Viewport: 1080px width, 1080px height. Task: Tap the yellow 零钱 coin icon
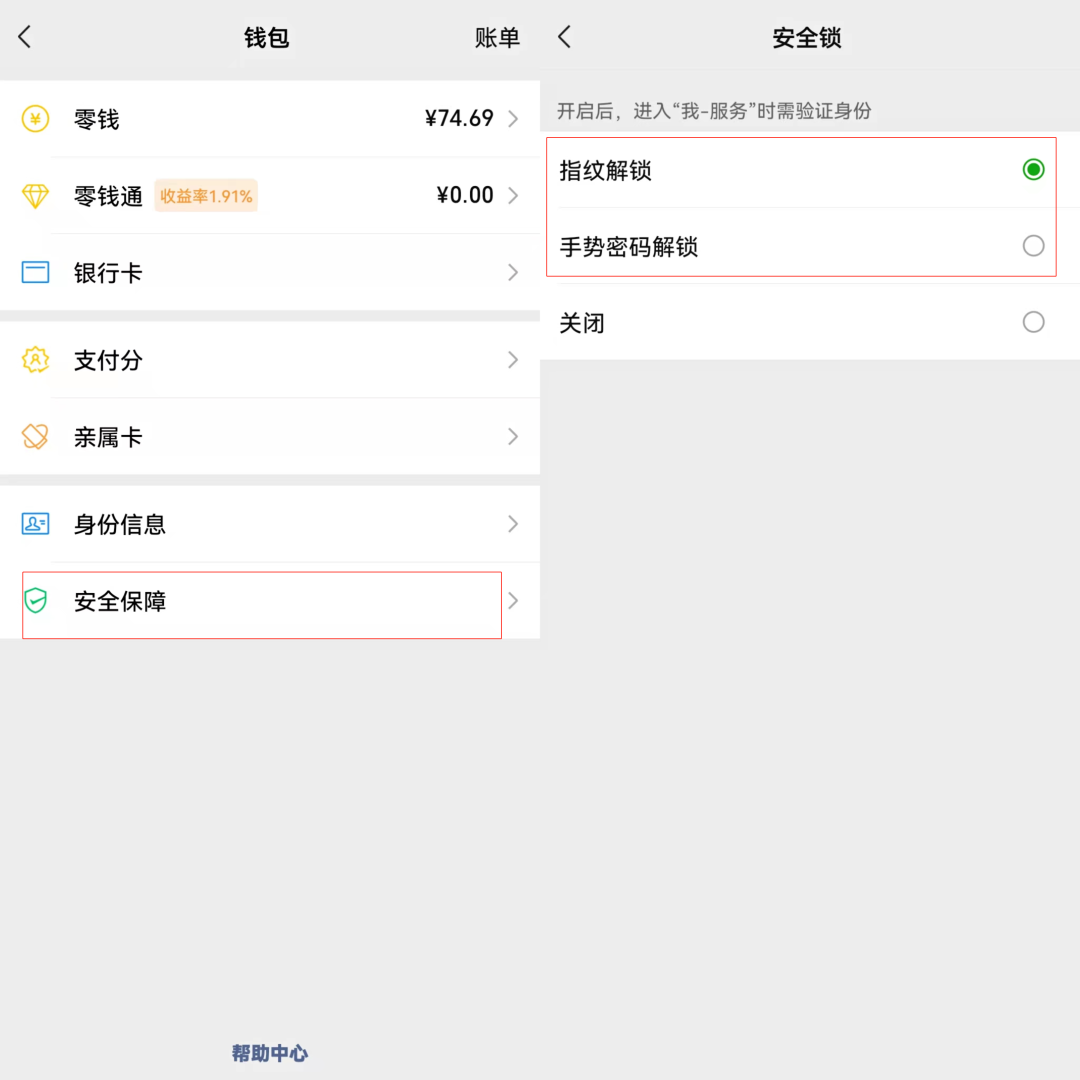tap(35, 119)
